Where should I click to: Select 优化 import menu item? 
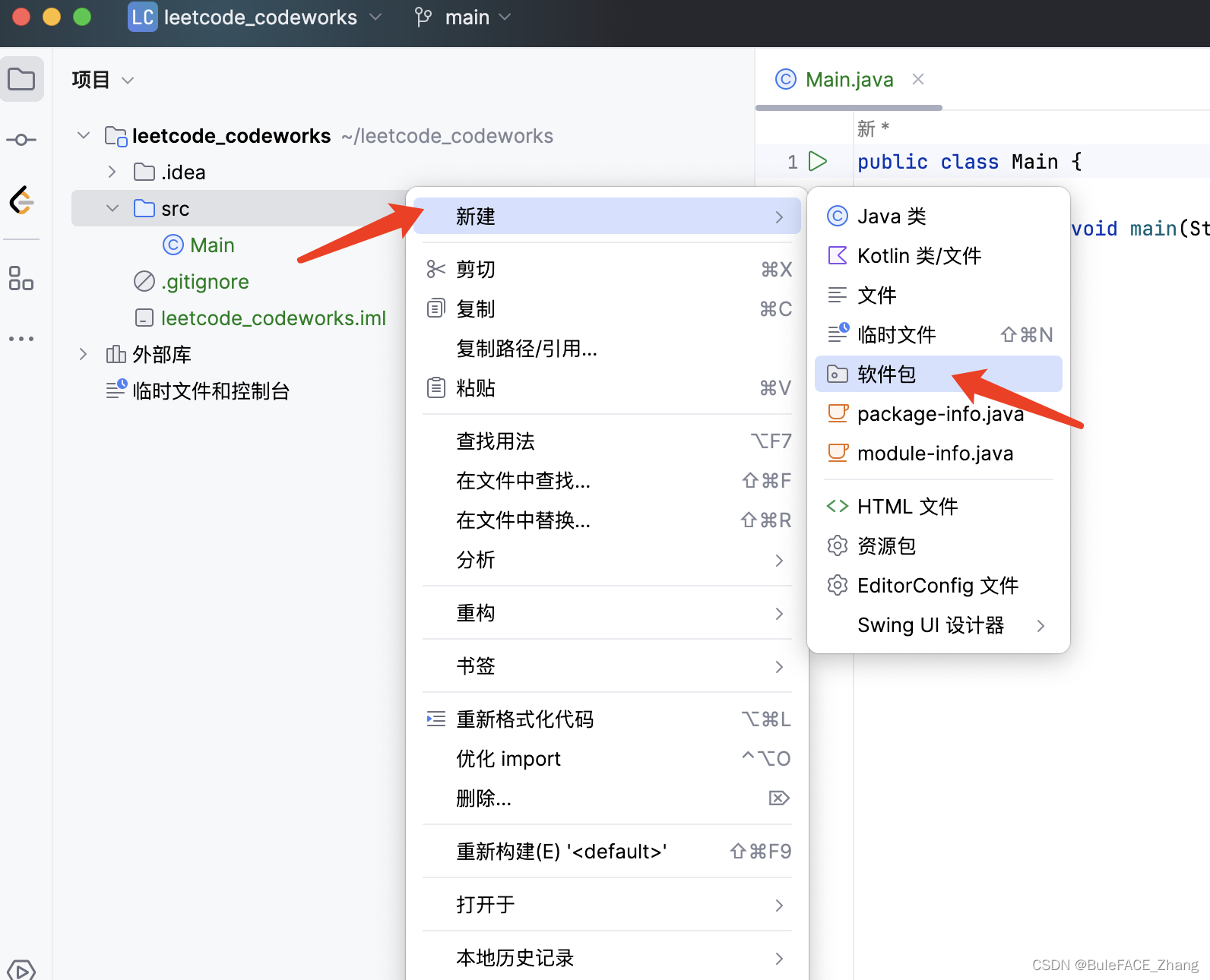[x=607, y=758]
